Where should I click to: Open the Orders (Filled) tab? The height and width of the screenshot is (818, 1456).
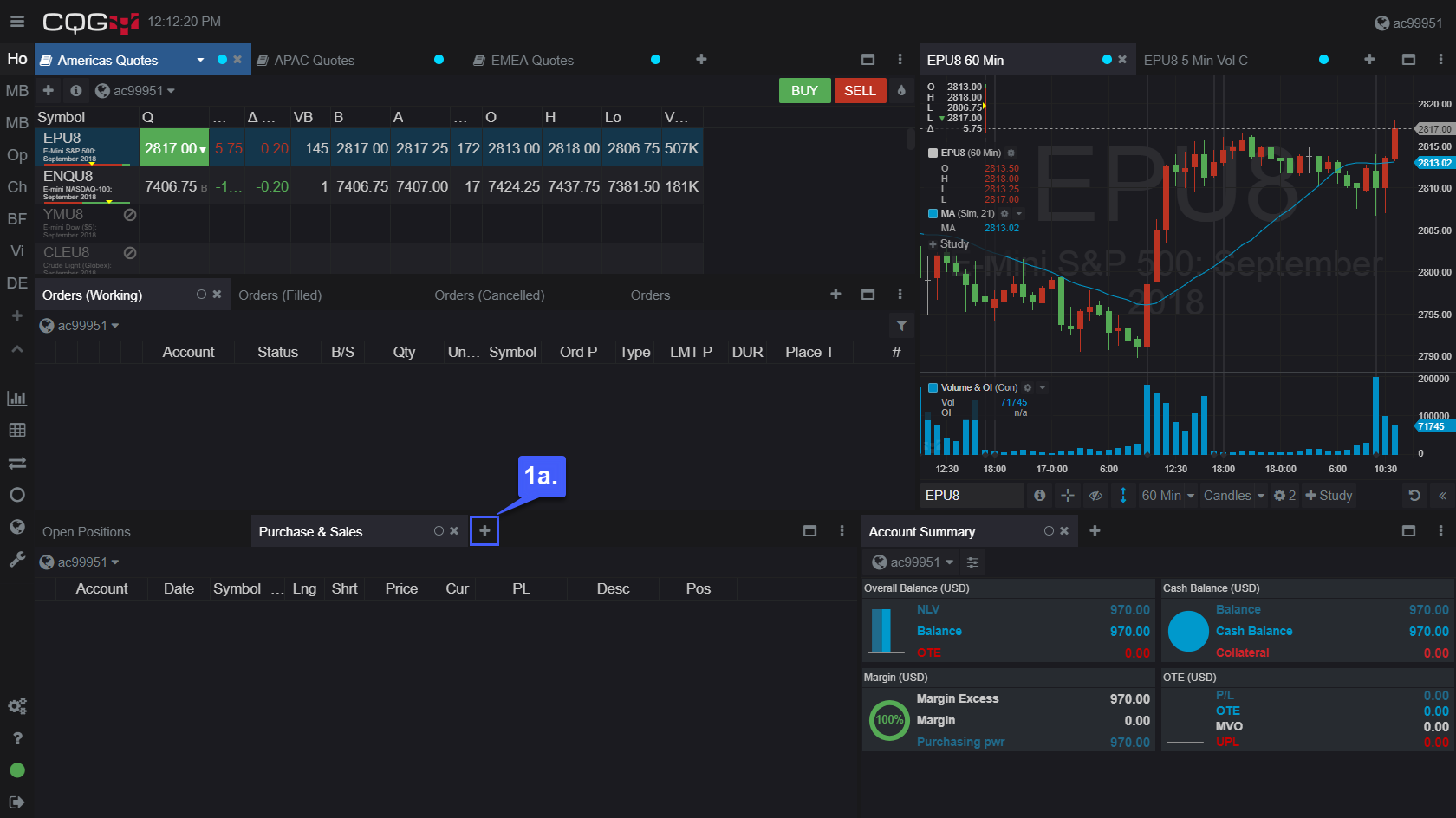tap(280, 295)
